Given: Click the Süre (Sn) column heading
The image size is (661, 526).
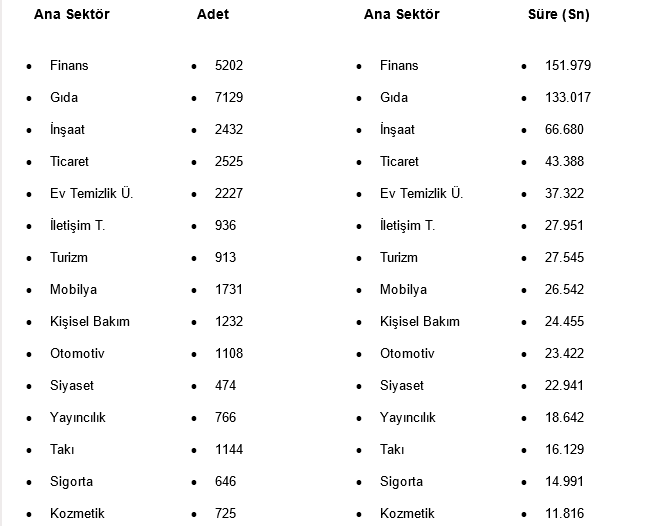Looking at the screenshot, I should (x=558, y=14).
